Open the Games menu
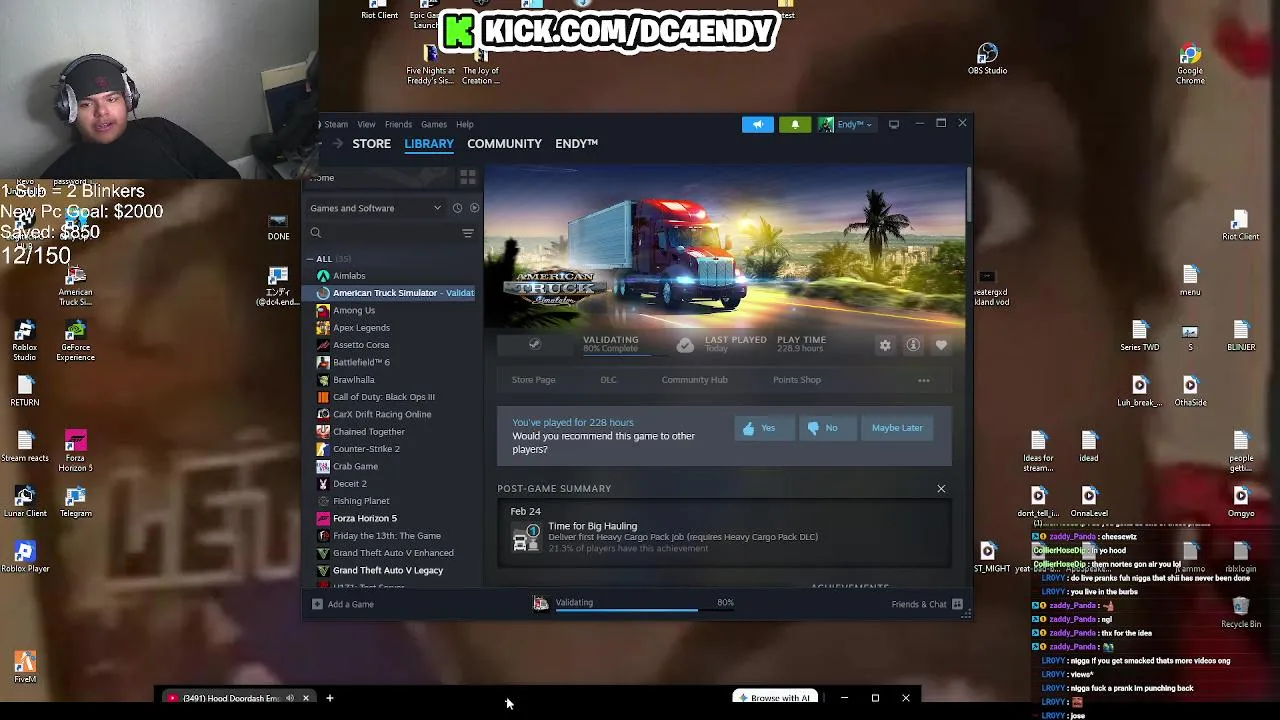 [433, 124]
